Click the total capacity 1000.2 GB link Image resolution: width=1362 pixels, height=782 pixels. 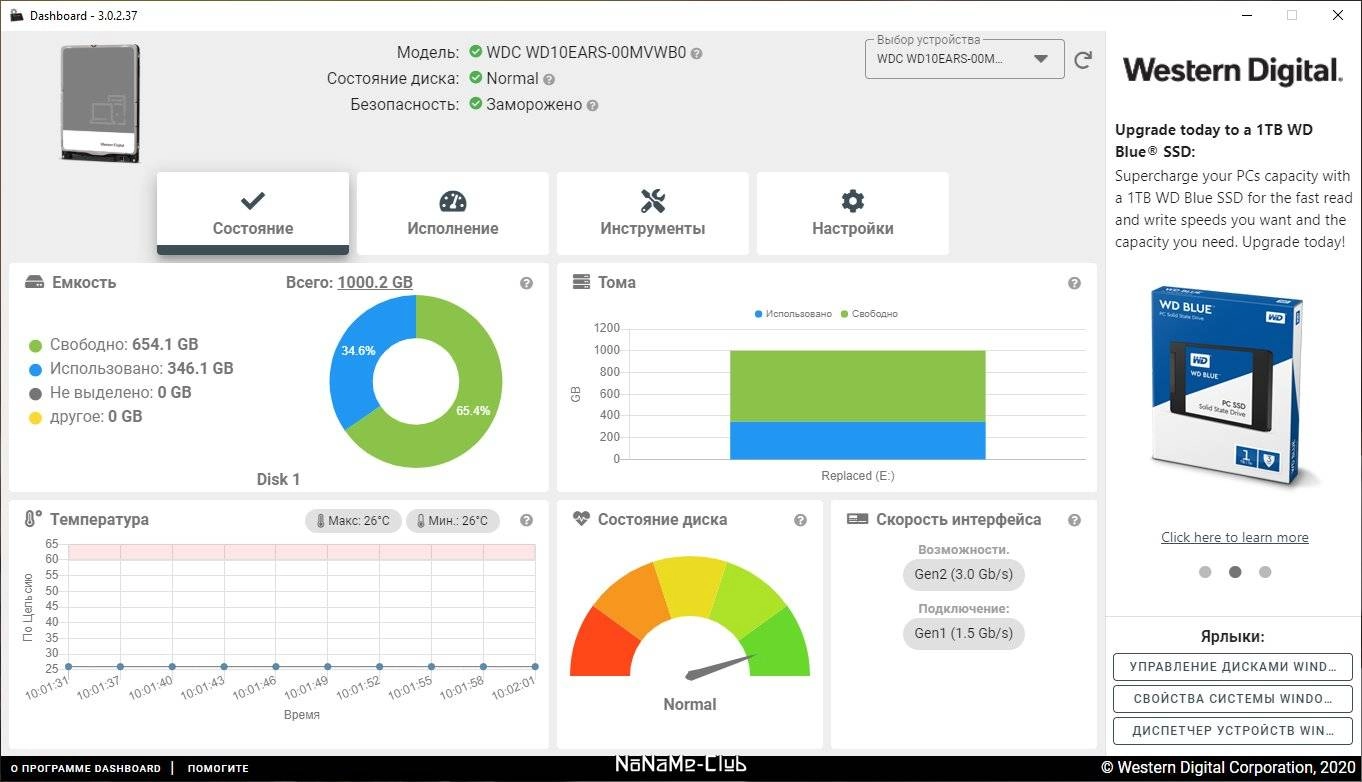click(375, 283)
